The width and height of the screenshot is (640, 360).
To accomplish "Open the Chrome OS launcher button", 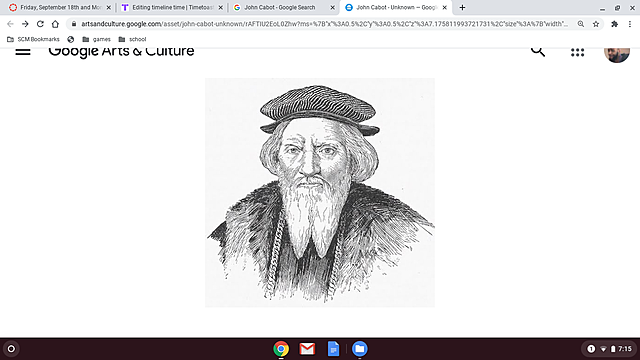I will coord(11,349).
